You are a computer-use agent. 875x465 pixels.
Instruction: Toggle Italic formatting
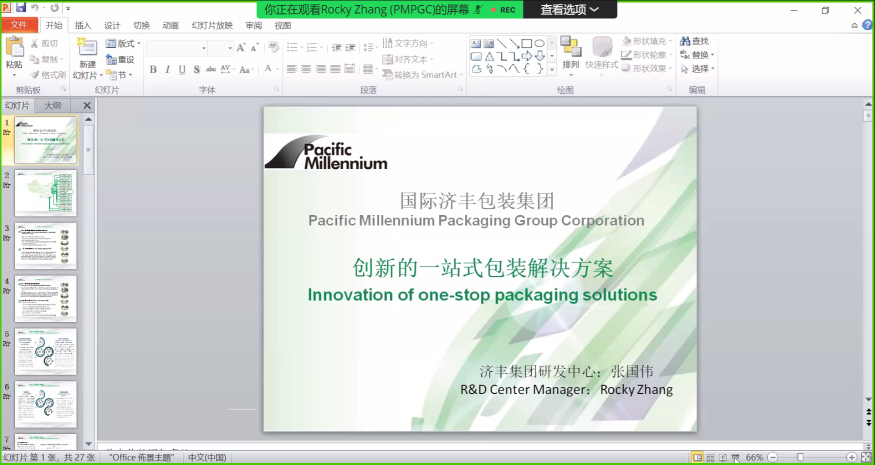tap(168, 70)
